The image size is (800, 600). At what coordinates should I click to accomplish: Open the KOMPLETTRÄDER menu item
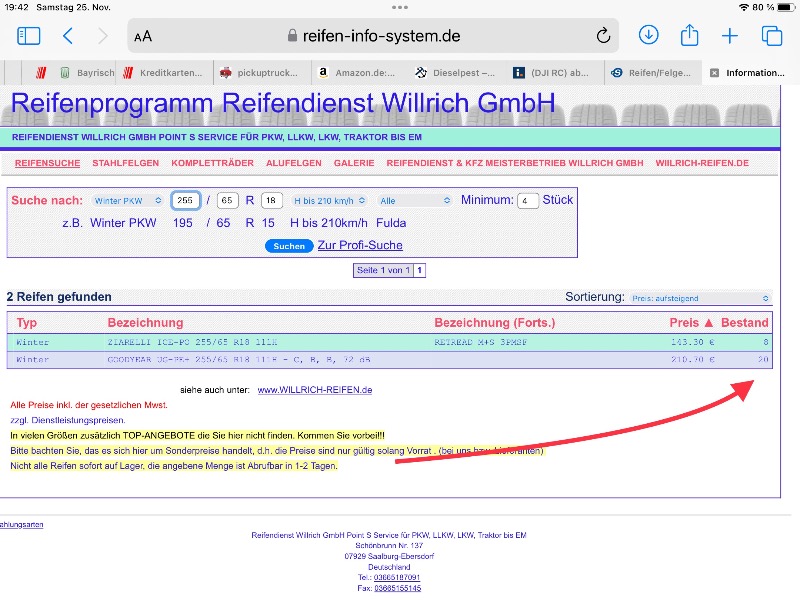coord(212,163)
